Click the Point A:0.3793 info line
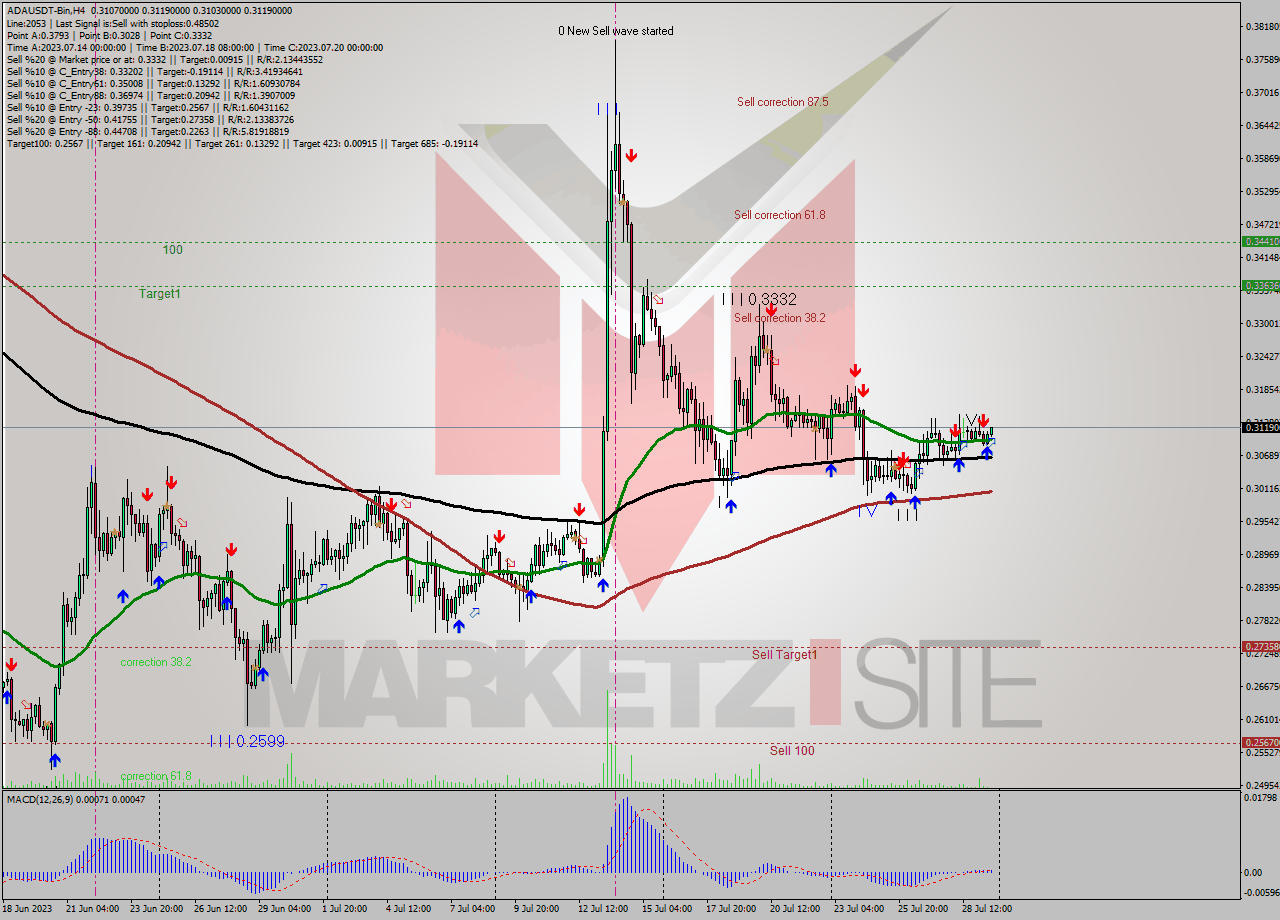The width and height of the screenshot is (1280, 920). pyautogui.click(x=107, y=35)
